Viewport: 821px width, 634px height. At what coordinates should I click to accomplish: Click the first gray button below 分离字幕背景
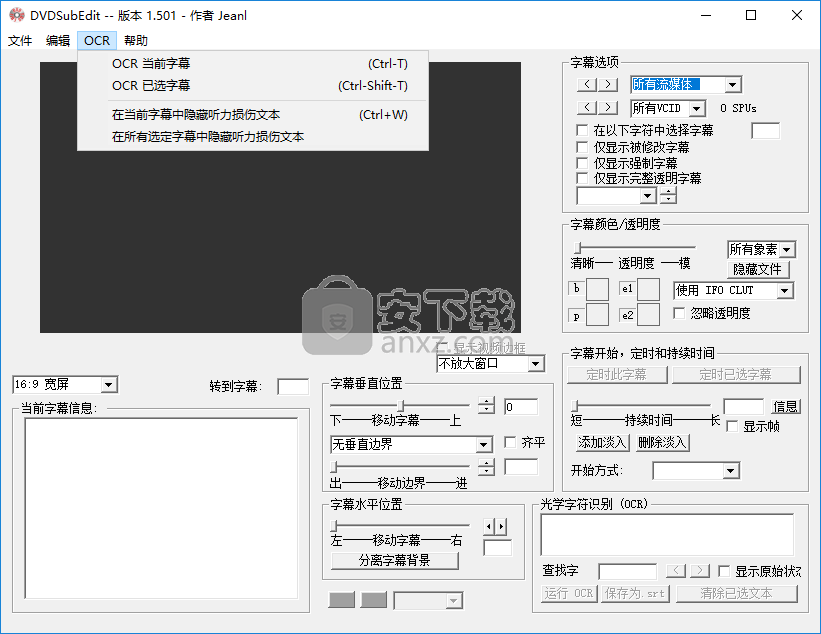(x=341, y=600)
